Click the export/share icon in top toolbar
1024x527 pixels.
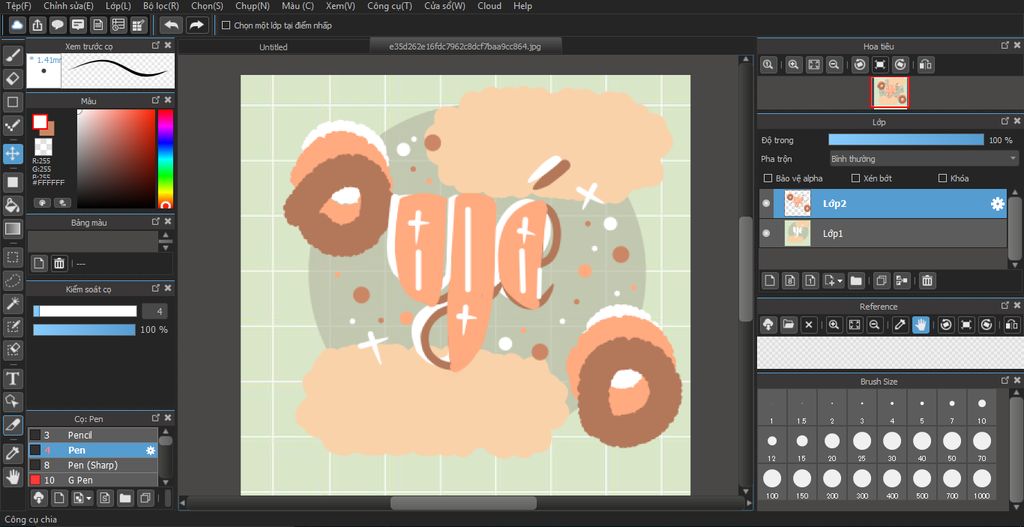[38, 25]
